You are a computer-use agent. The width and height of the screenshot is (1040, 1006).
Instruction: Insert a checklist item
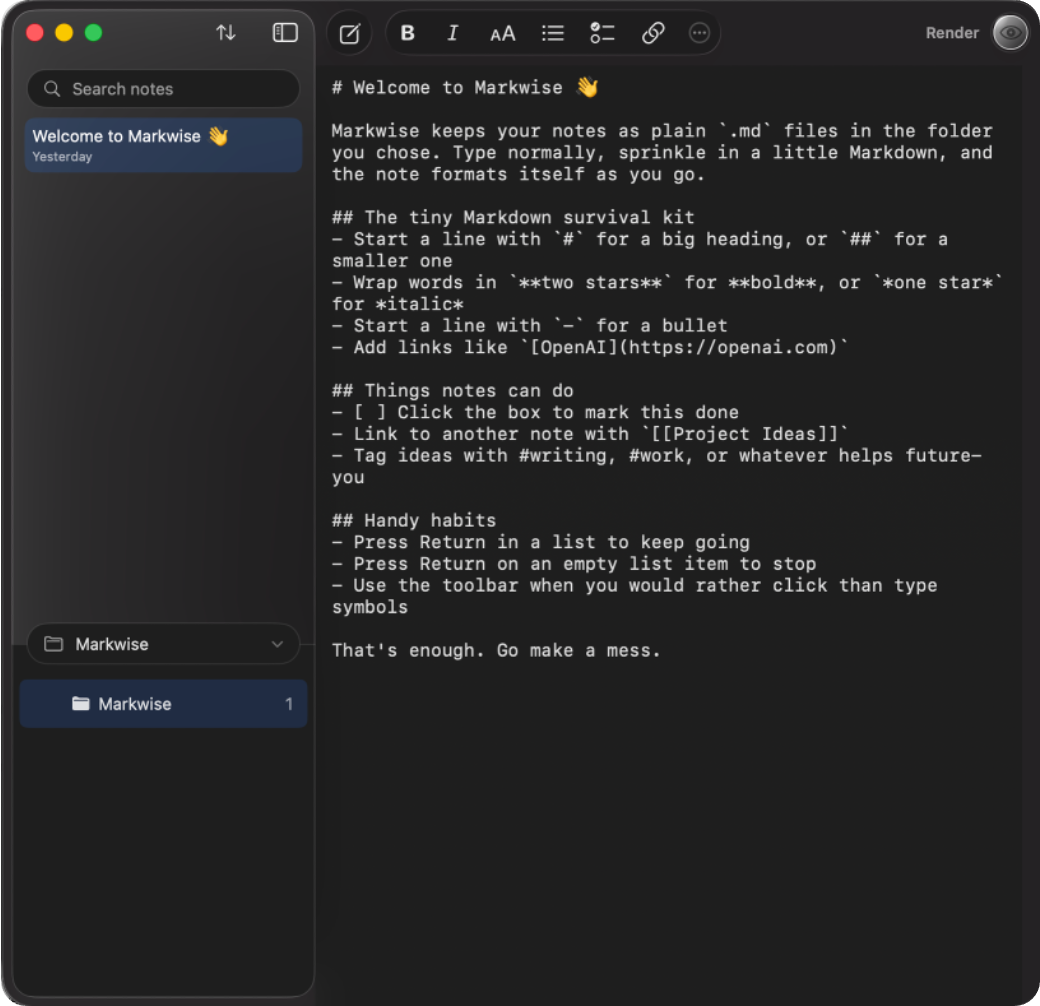pyautogui.click(x=602, y=33)
